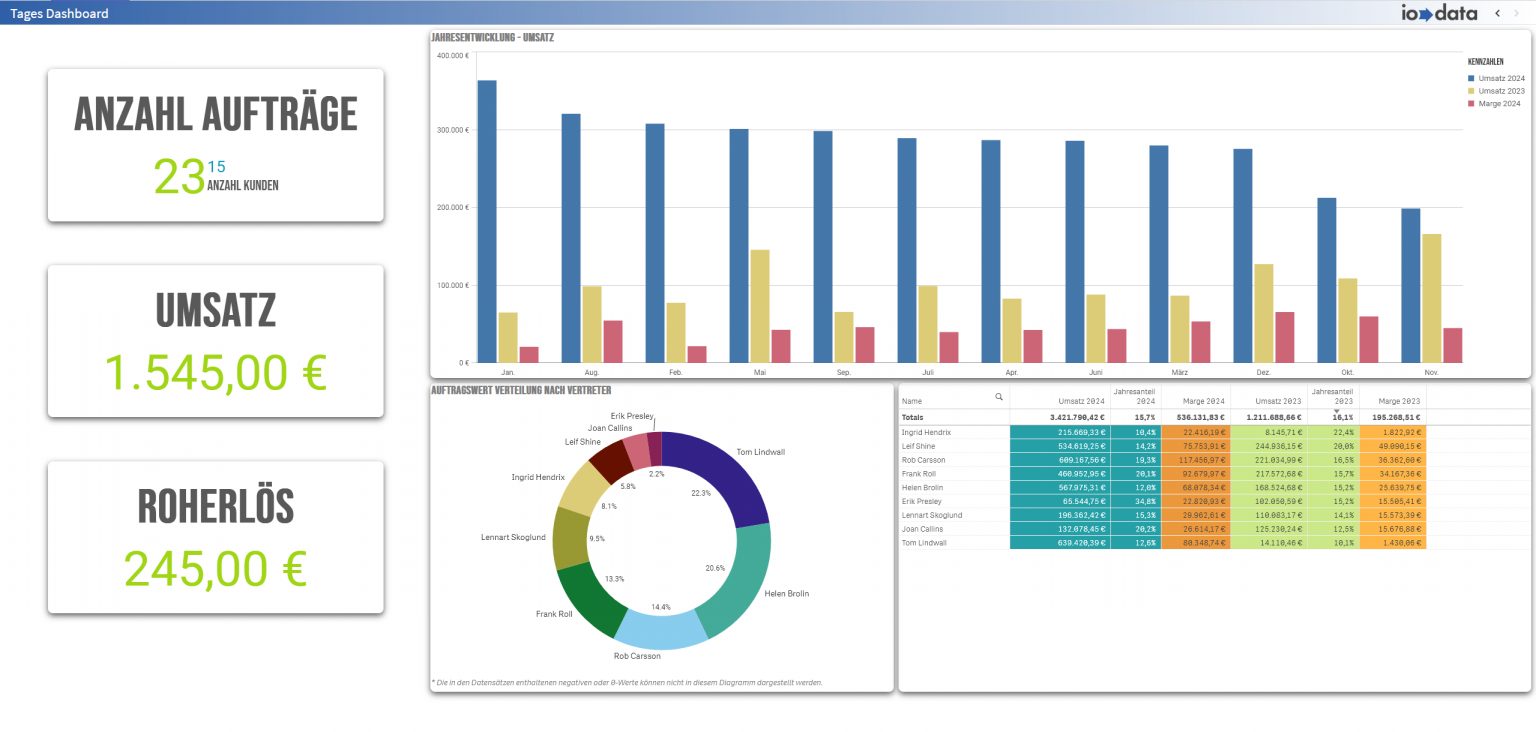1536x732 pixels.
Task: Click the Auftragswert Verteilung nach Vertreter title
Action: pyautogui.click(x=521, y=390)
